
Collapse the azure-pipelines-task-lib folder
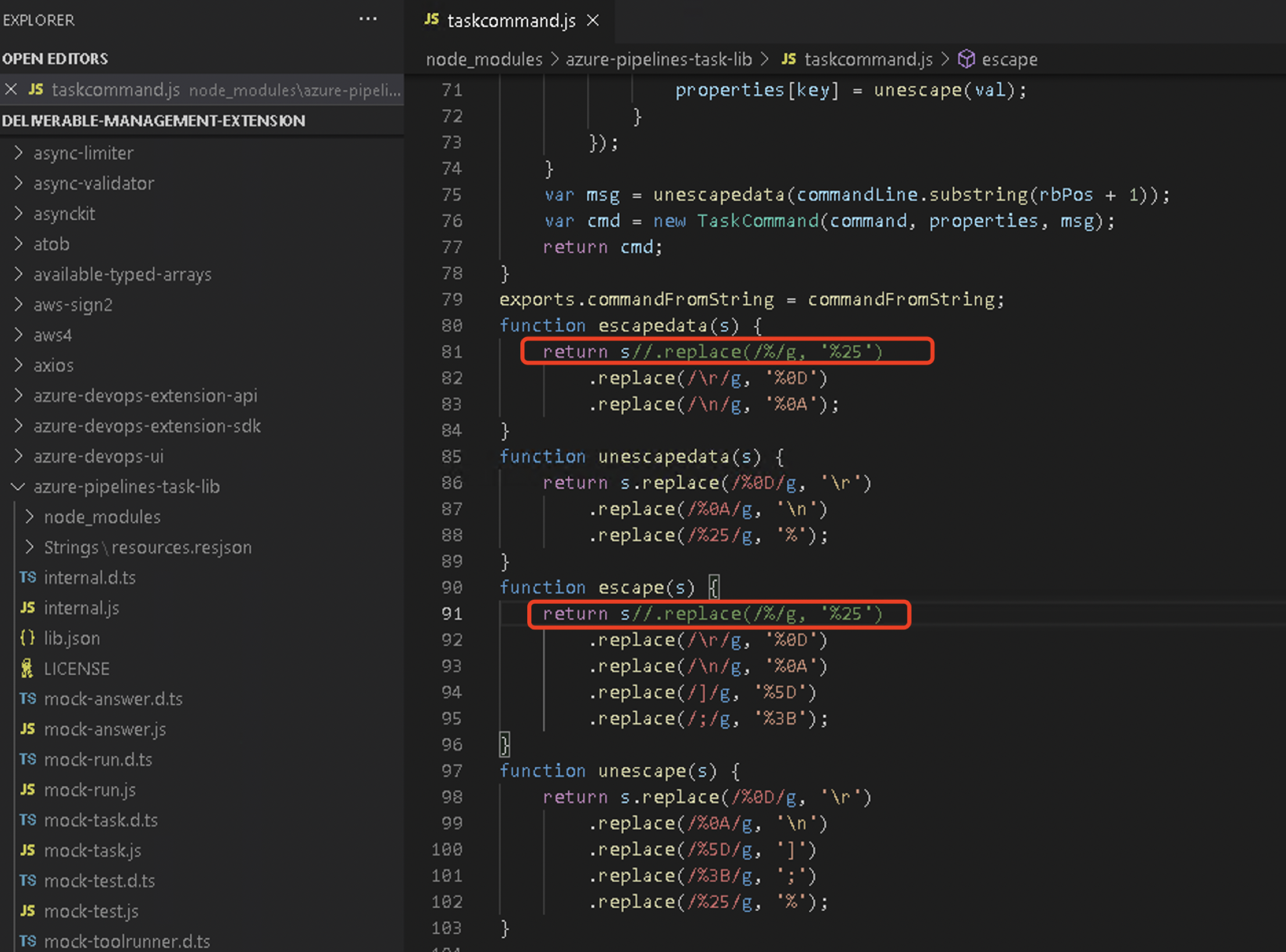[126, 487]
